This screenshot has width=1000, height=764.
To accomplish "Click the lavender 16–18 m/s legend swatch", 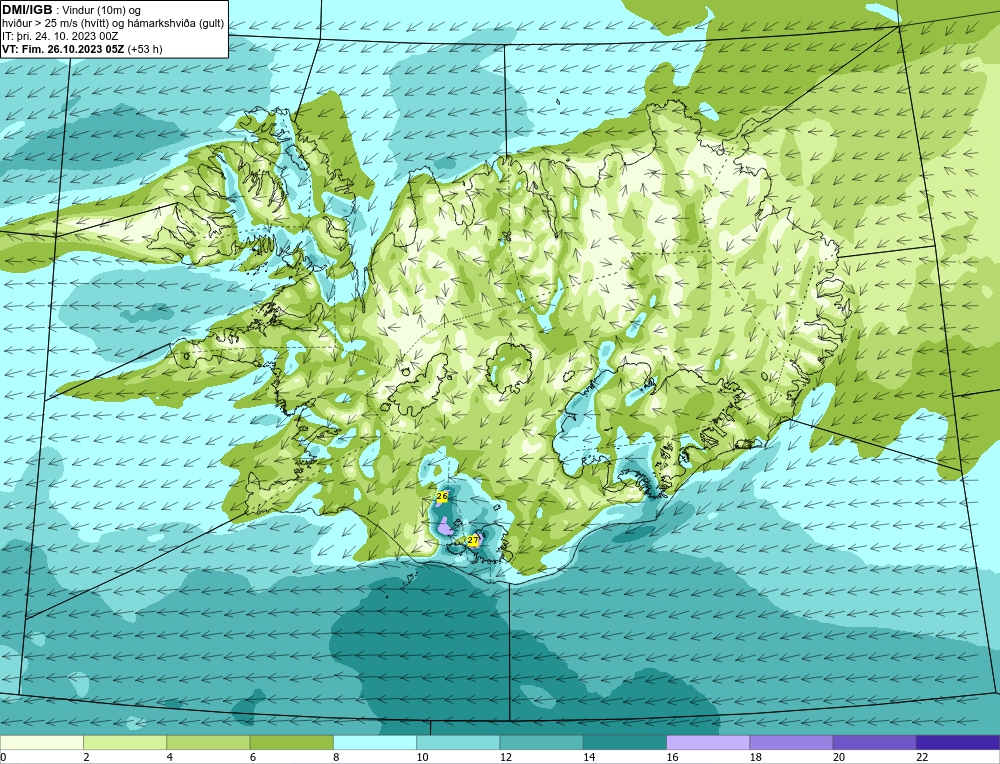I will click(708, 742).
